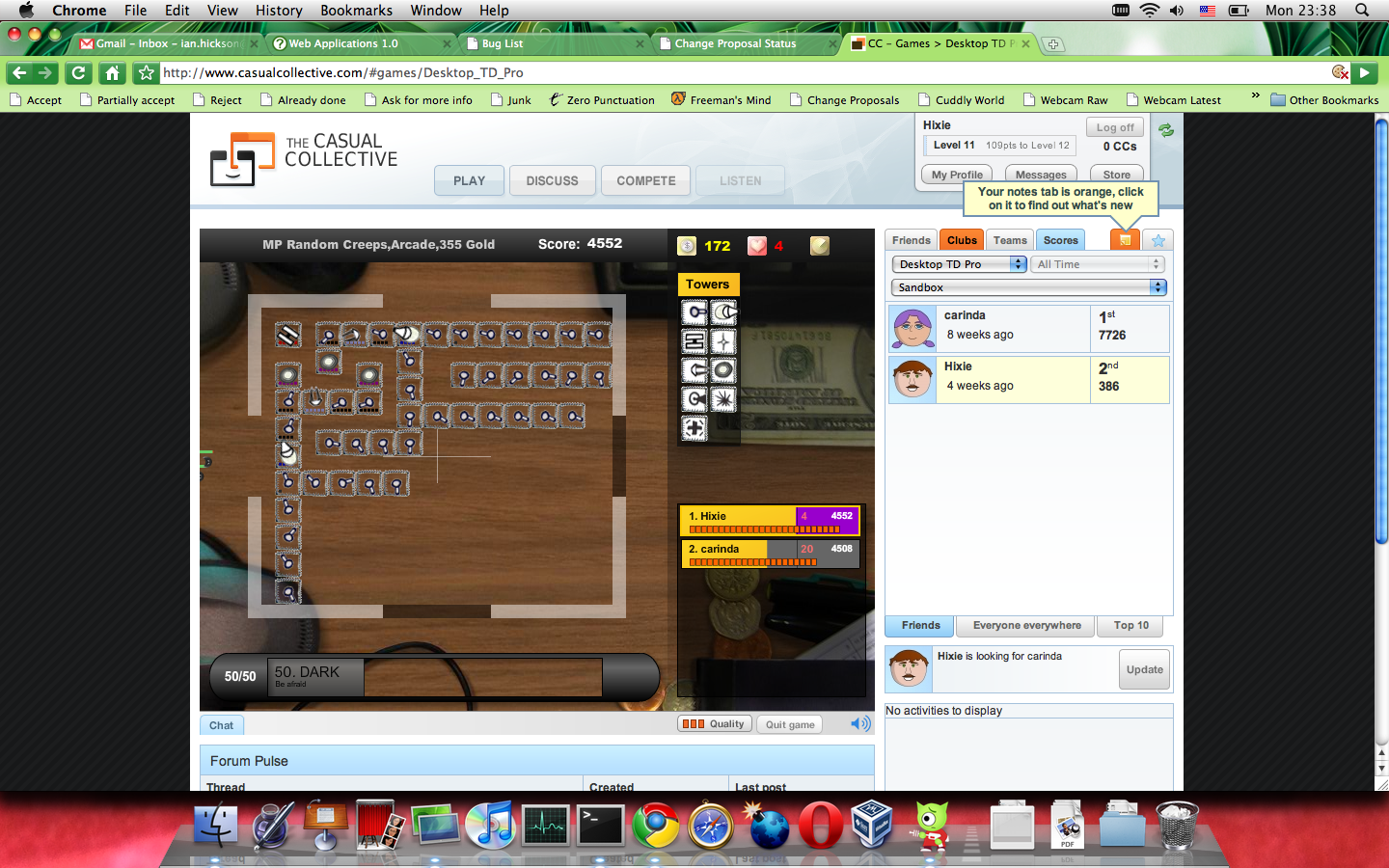
Task: Click the COMPETE navigation button
Action: pos(646,180)
